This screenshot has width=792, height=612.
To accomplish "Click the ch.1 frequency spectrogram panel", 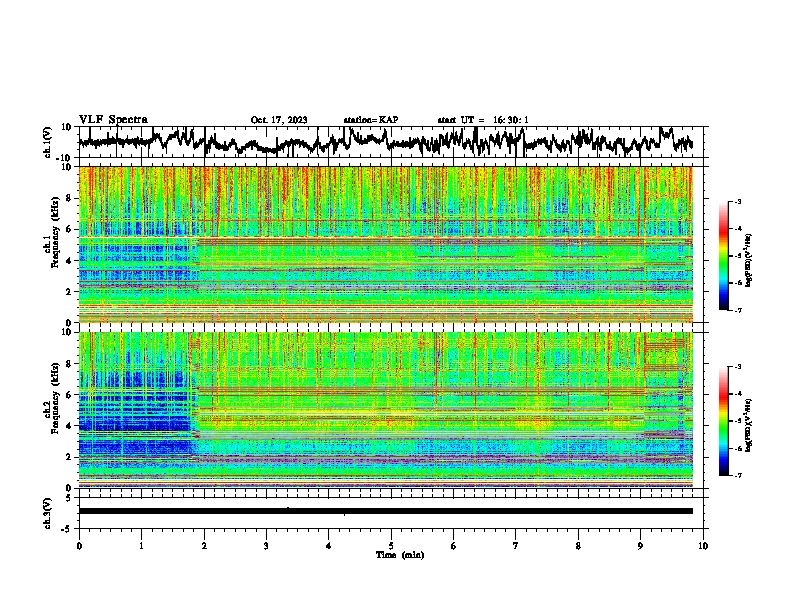I will pos(386,244).
